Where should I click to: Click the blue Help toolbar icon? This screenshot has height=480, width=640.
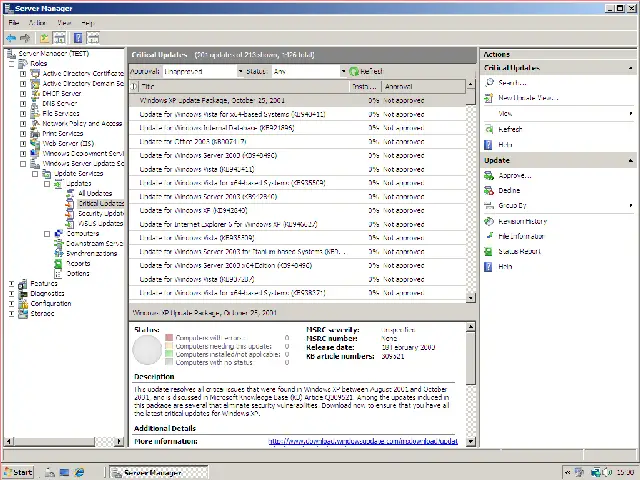[78, 38]
